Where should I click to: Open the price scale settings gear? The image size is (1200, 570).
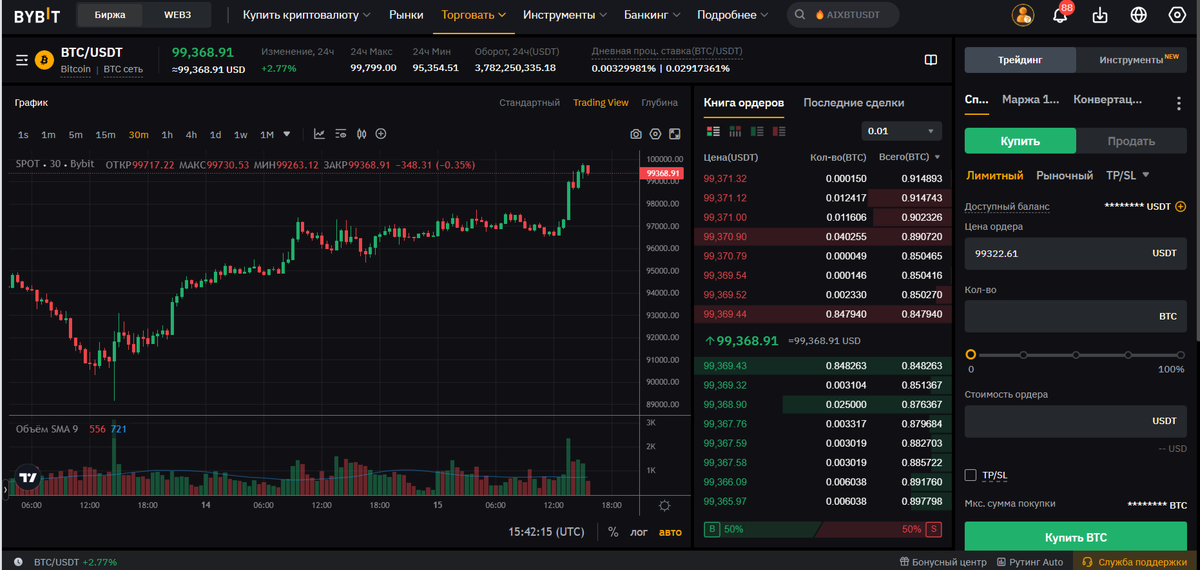(665, 506)
